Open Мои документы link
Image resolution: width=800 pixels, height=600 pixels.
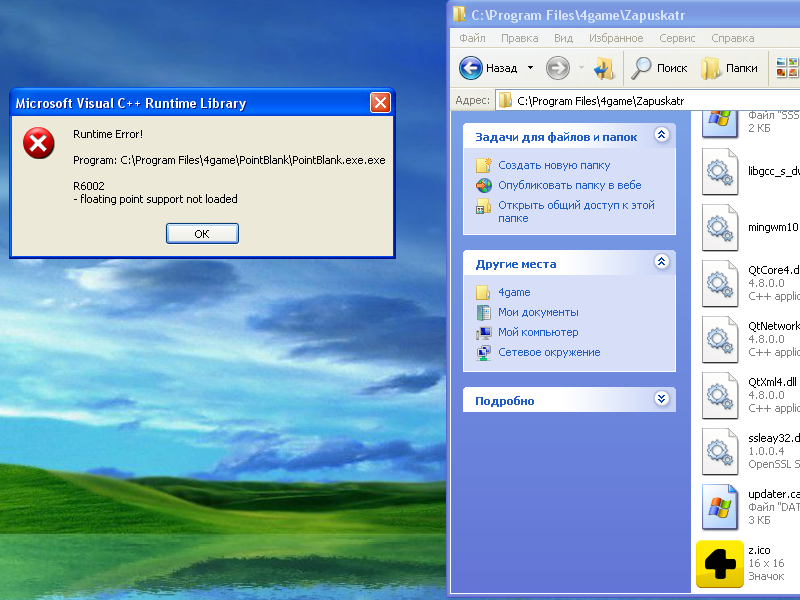point(538,312)
